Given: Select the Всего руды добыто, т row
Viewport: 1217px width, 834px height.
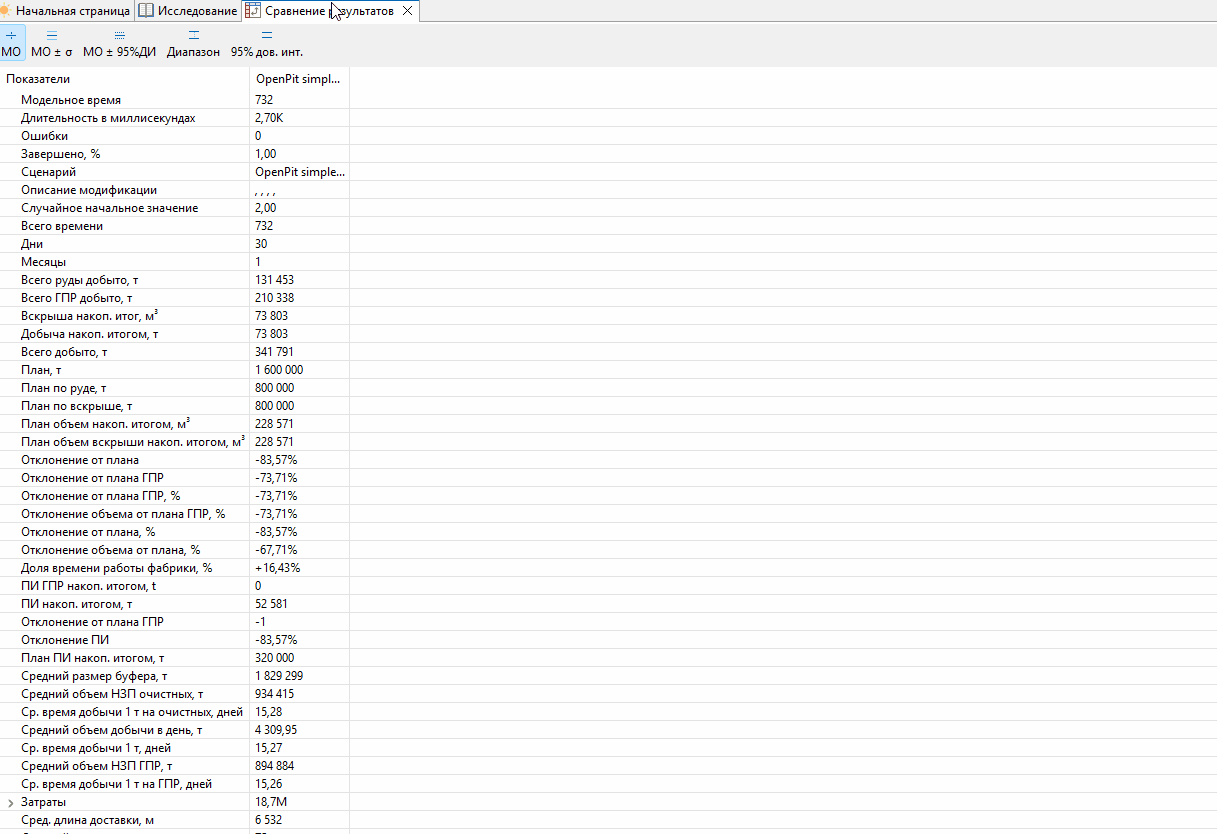Looking at the screenshot, I should click(175, 280).
